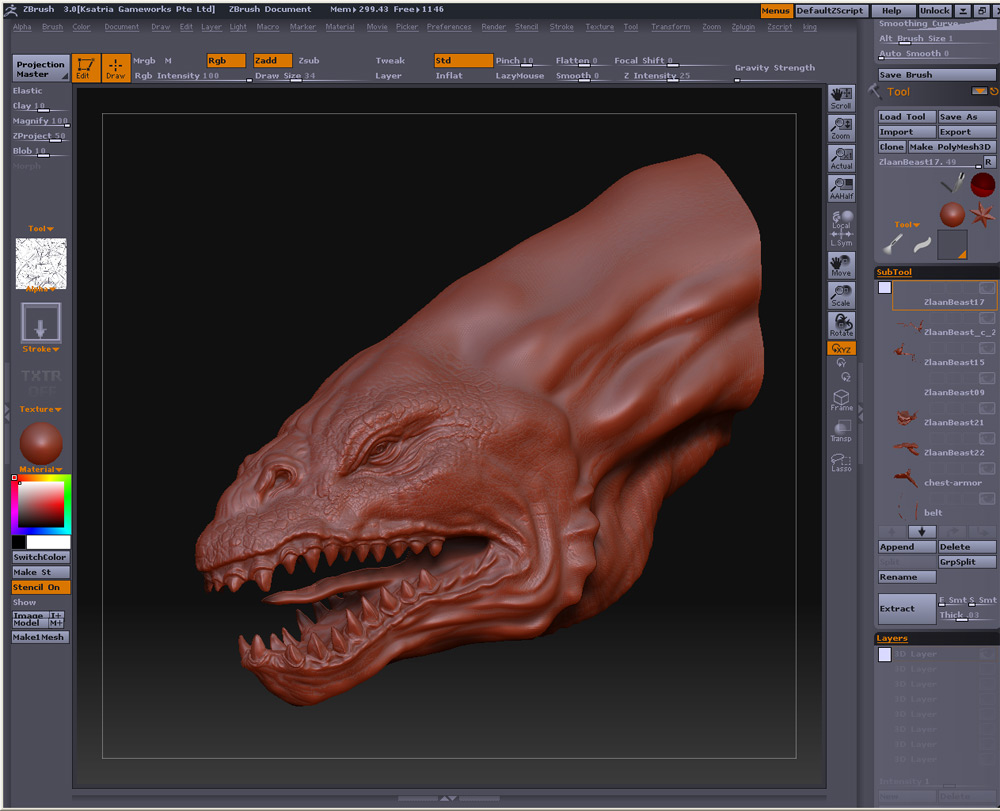Select the chest-armor subtool thumbnail
1000x811 pixels.
[x=906, y=478]
